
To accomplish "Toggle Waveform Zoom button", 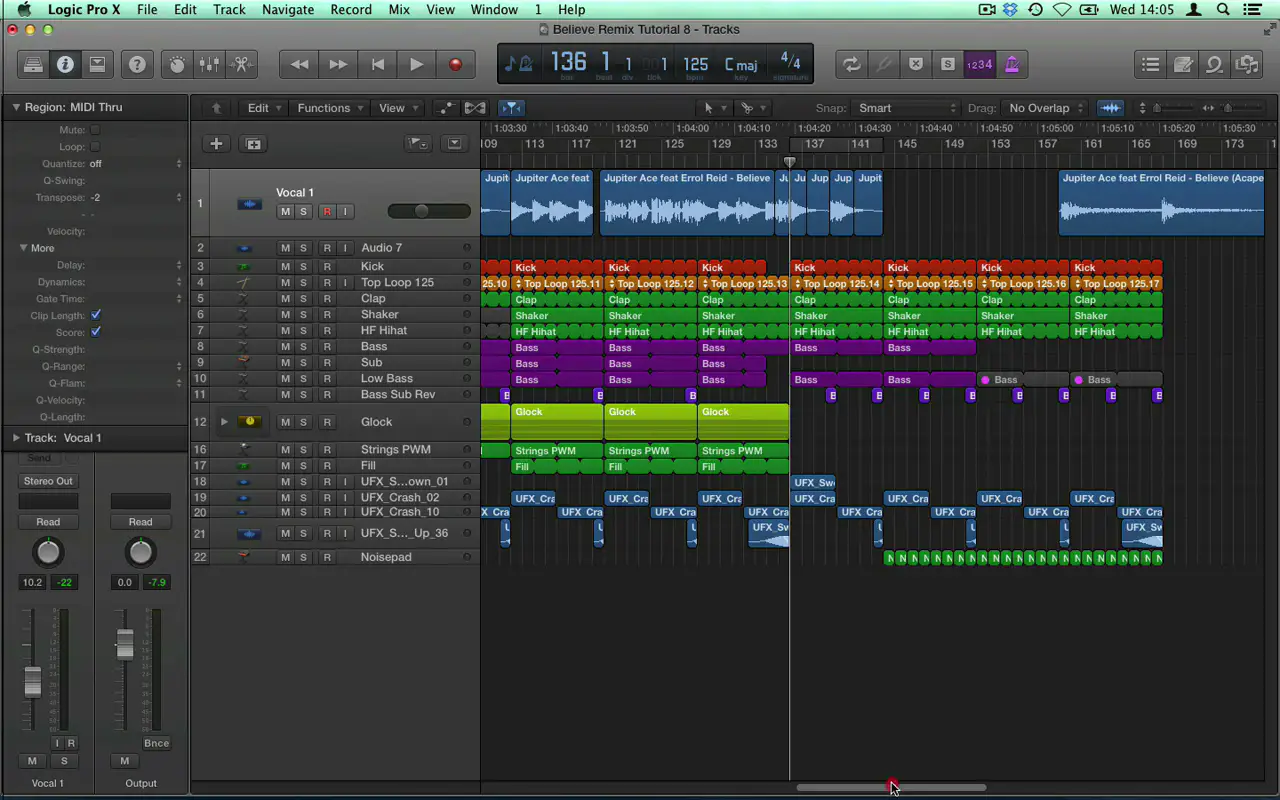I will click(x=1110, y=108).
